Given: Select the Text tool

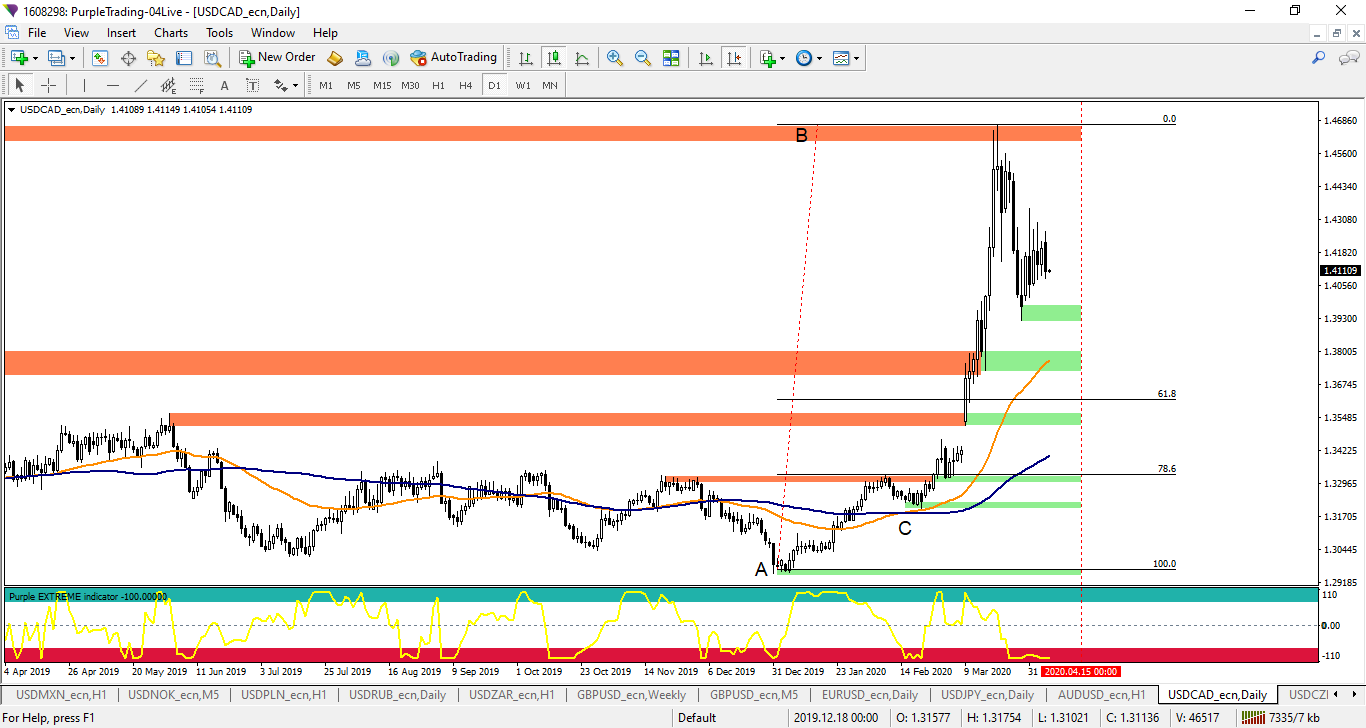Looking at the screenshot, I should pos(225,85).
